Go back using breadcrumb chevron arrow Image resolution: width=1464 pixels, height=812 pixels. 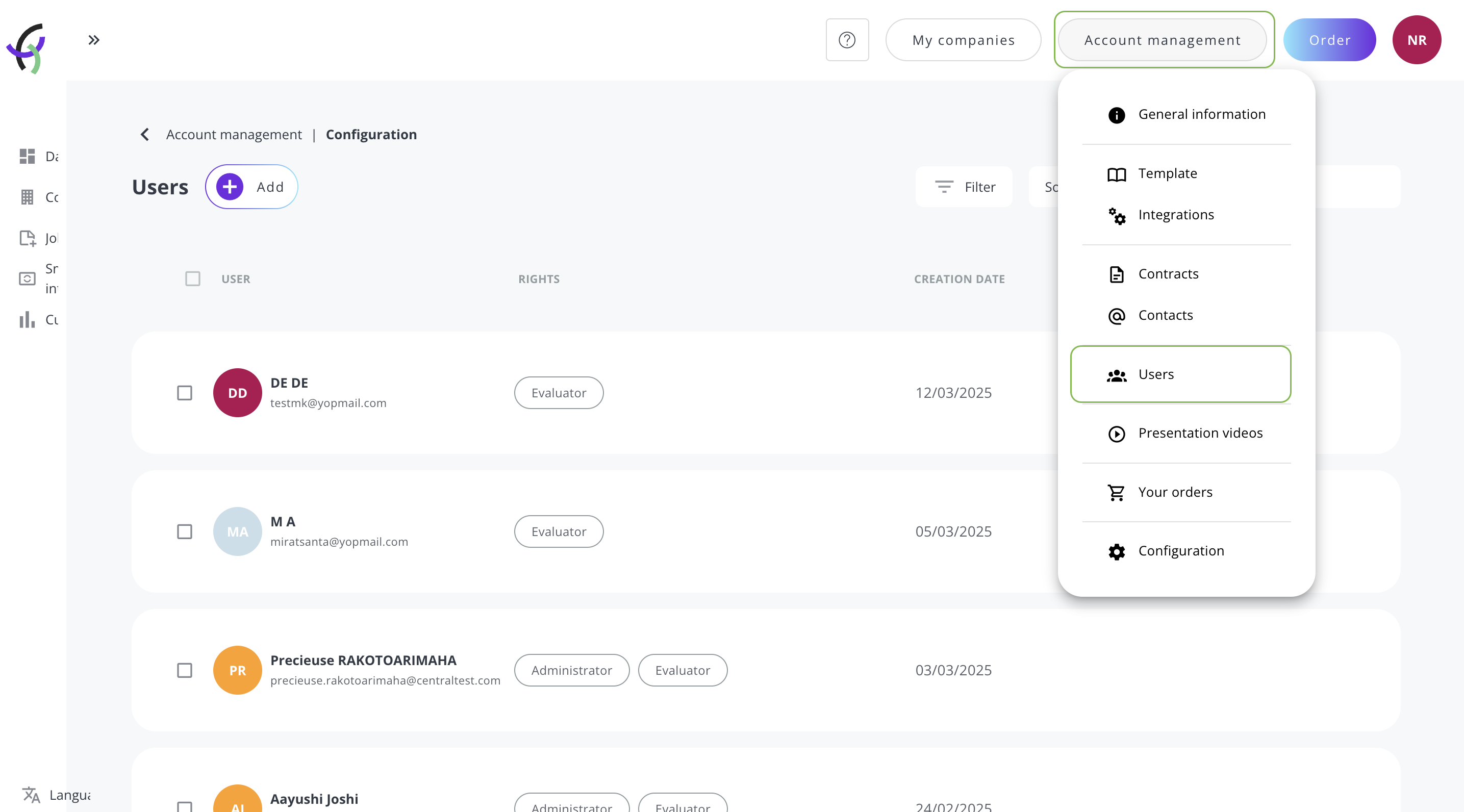click(x=144, y=135)
